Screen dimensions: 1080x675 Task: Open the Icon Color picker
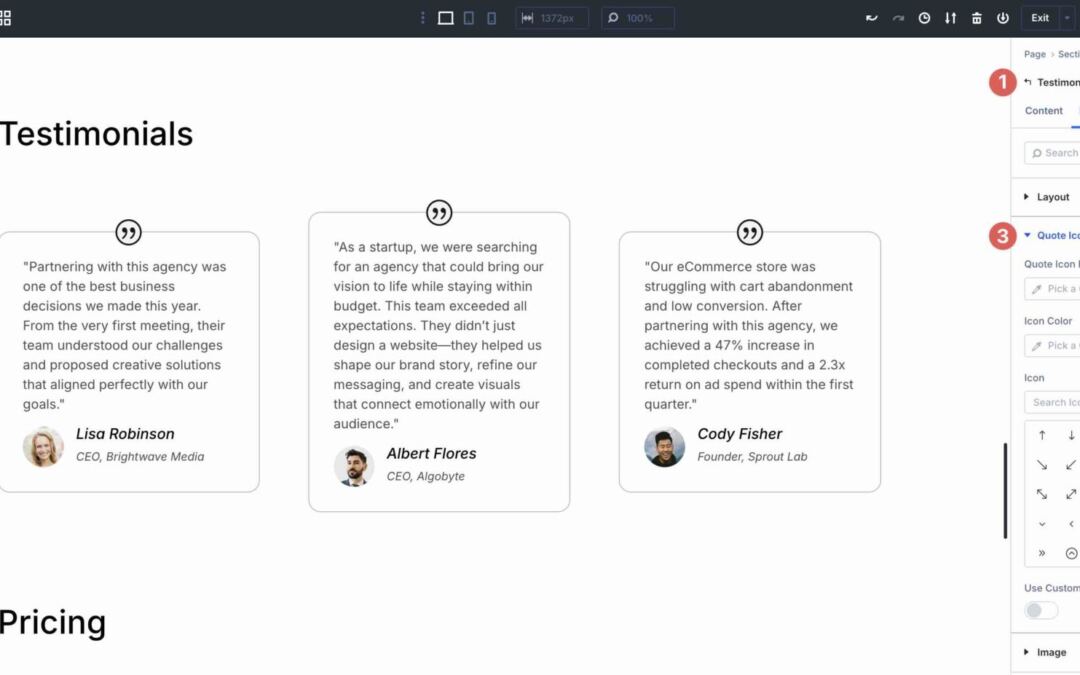coord(1055,346)
